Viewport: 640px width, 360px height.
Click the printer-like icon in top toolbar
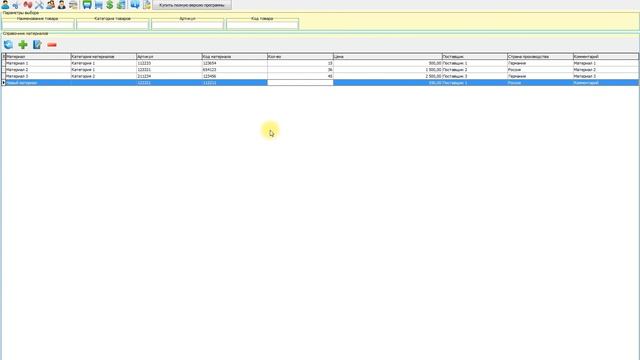(73, 4)
